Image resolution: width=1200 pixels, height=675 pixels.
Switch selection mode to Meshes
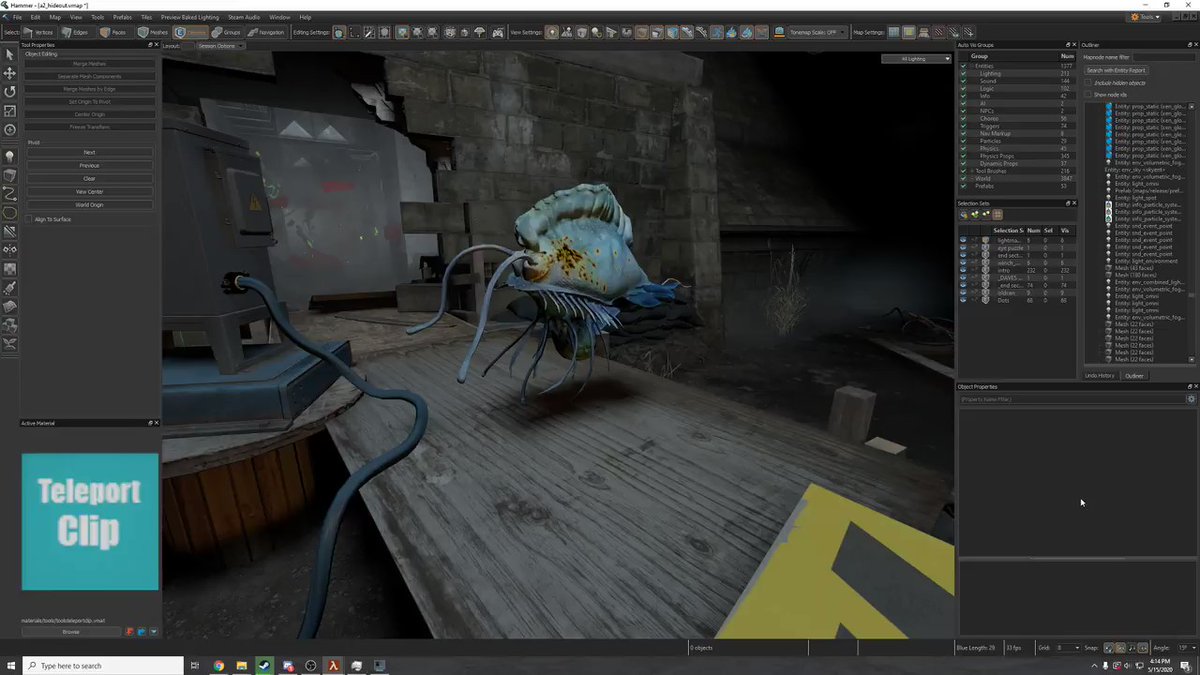pyautogui.click(x=153, y=32)
